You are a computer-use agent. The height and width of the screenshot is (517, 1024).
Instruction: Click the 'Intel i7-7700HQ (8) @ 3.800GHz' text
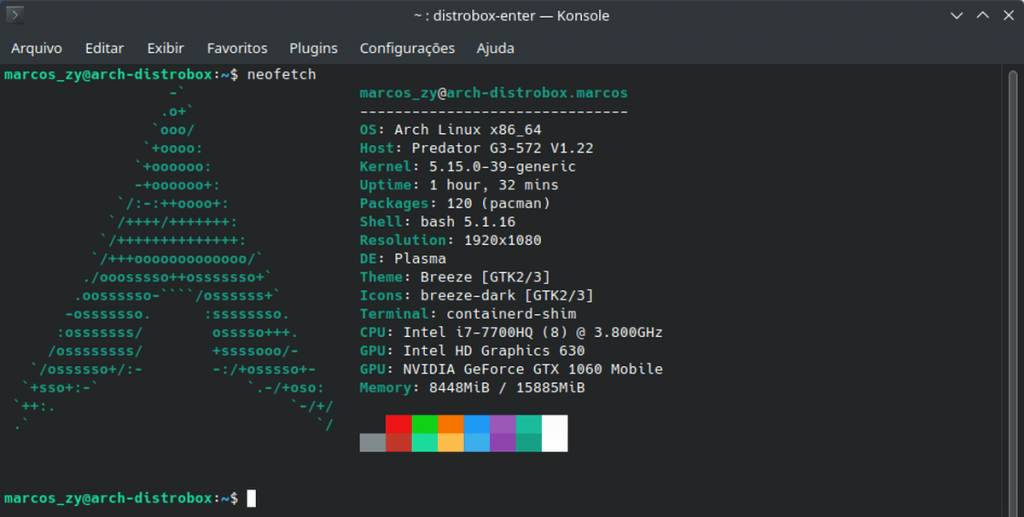pyautogui.click(x=533, y=332)
